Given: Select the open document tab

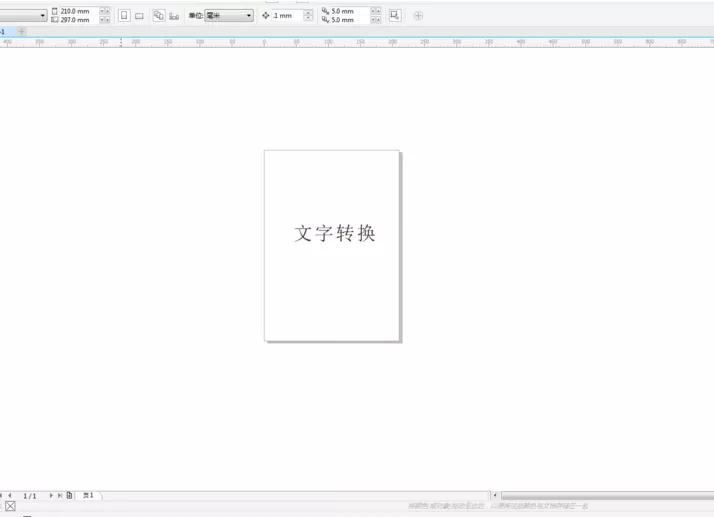Looking at the screenshot, I should coord(6,31).
